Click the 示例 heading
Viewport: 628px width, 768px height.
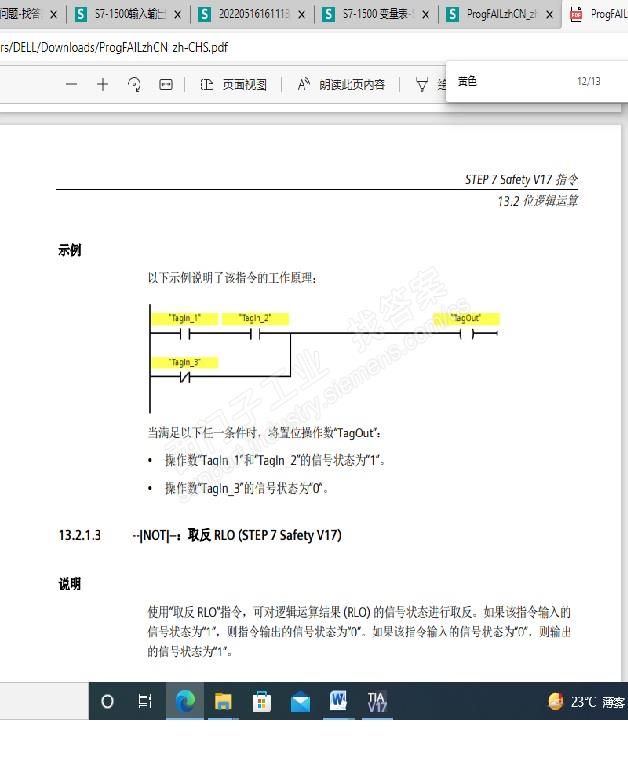pos(70,250)
